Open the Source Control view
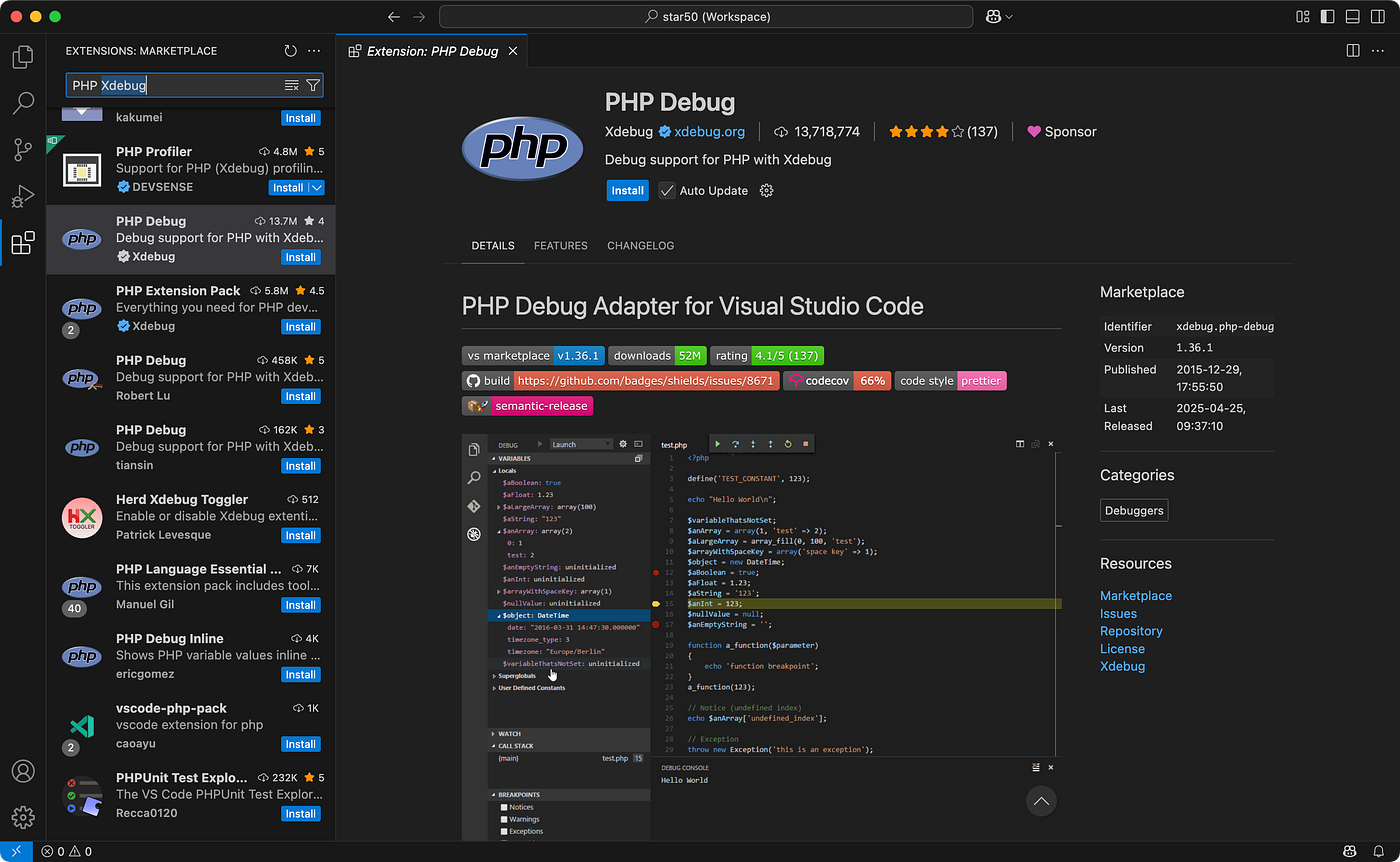The width and height of the screenshot is (1400, 862). (x=22, y=150)
